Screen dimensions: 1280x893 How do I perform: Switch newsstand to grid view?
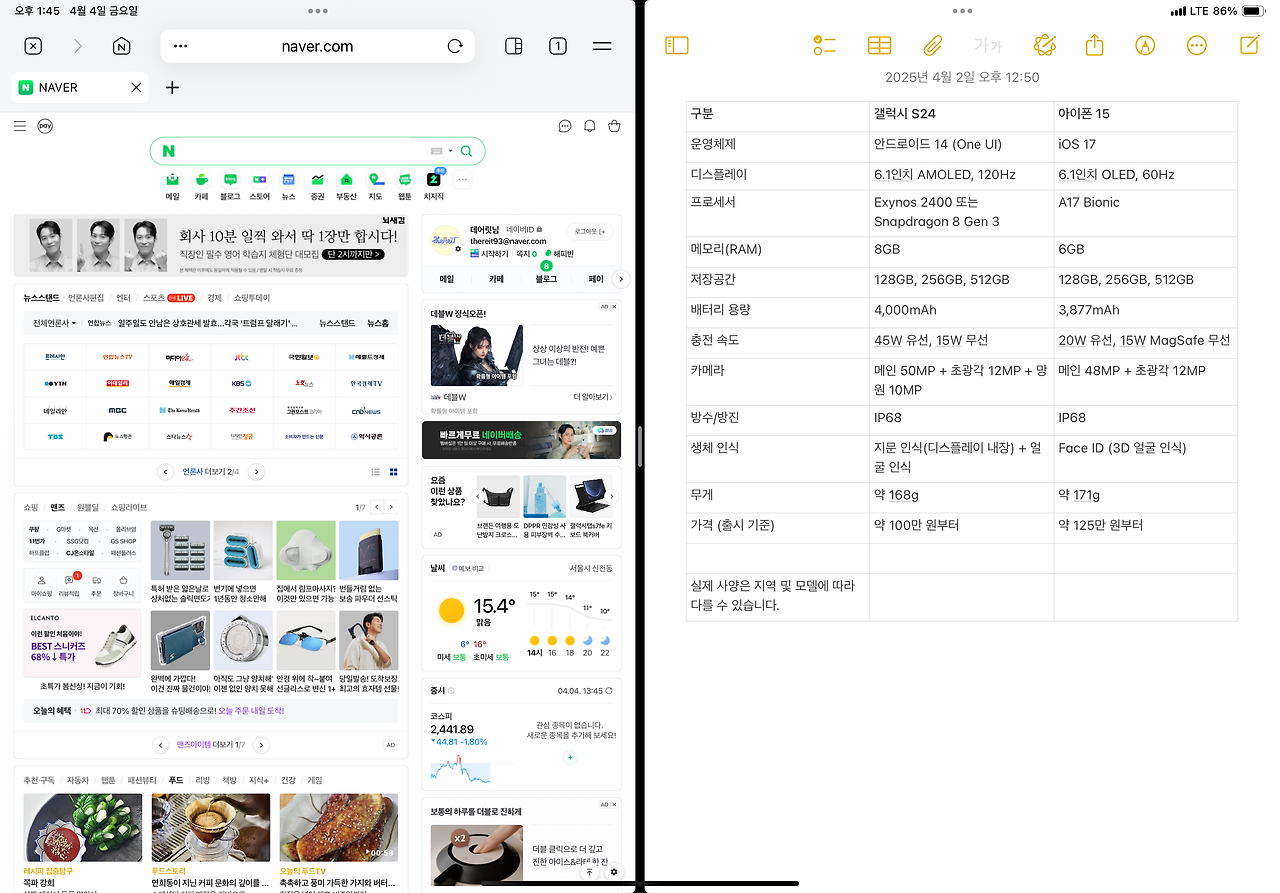[393, 472]
